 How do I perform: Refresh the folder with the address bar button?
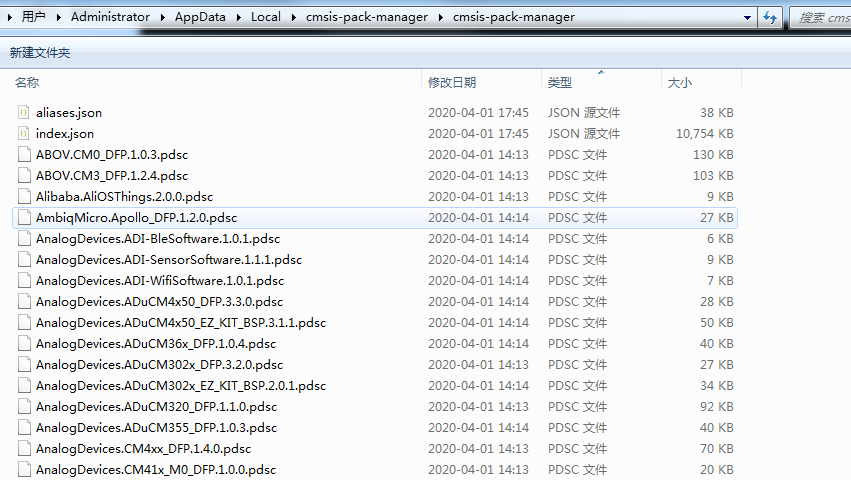[770, 17]
